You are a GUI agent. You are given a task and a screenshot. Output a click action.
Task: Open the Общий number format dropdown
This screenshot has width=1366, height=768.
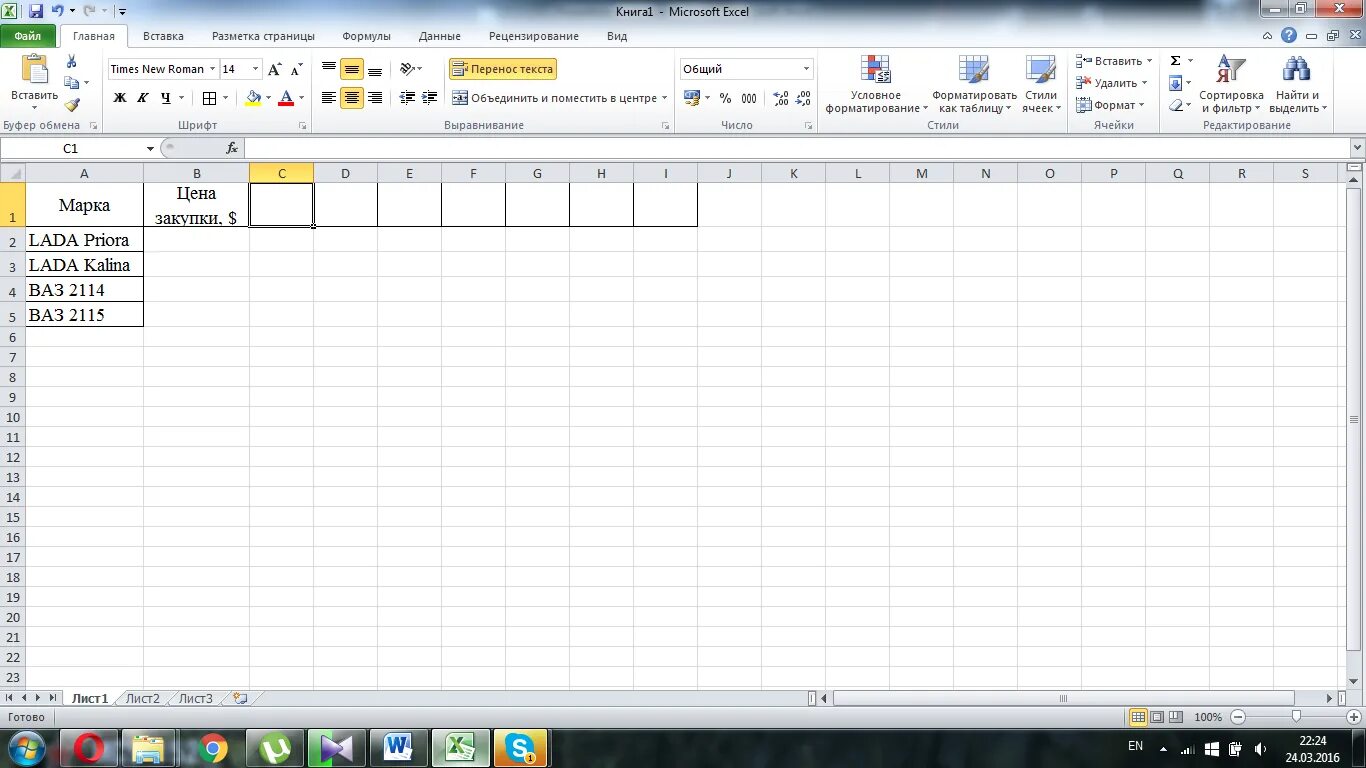(806, 69)
